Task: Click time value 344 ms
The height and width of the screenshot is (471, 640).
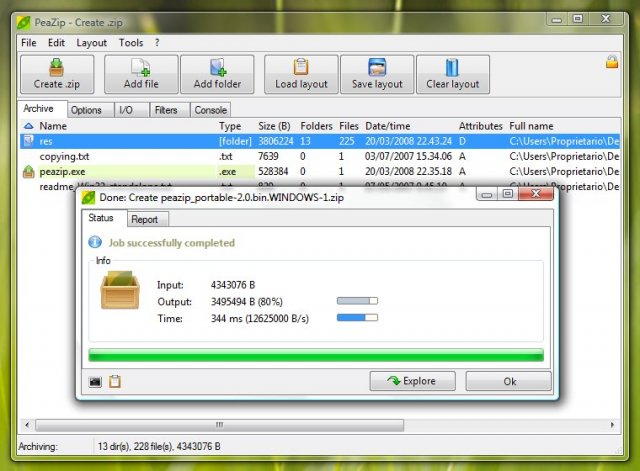Action: [227, 318]
